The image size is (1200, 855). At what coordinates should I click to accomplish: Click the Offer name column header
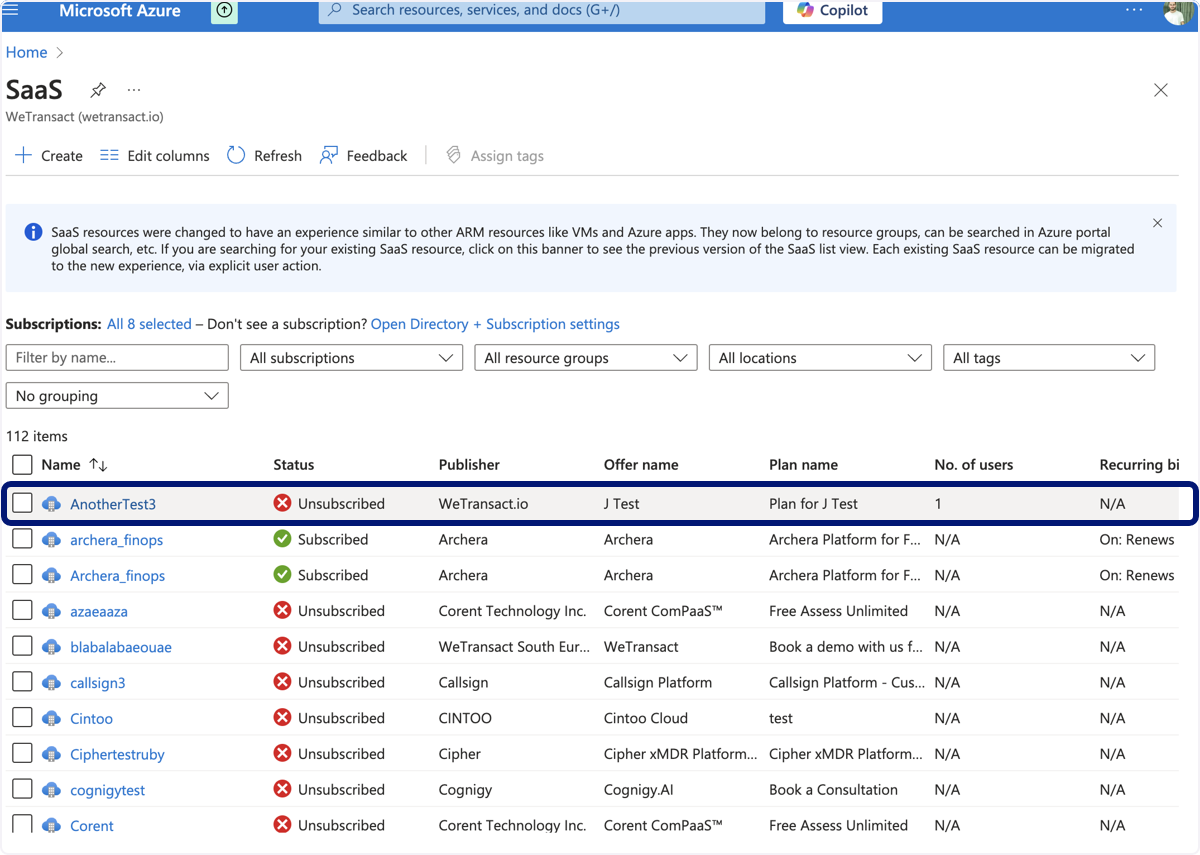(641, 465)
